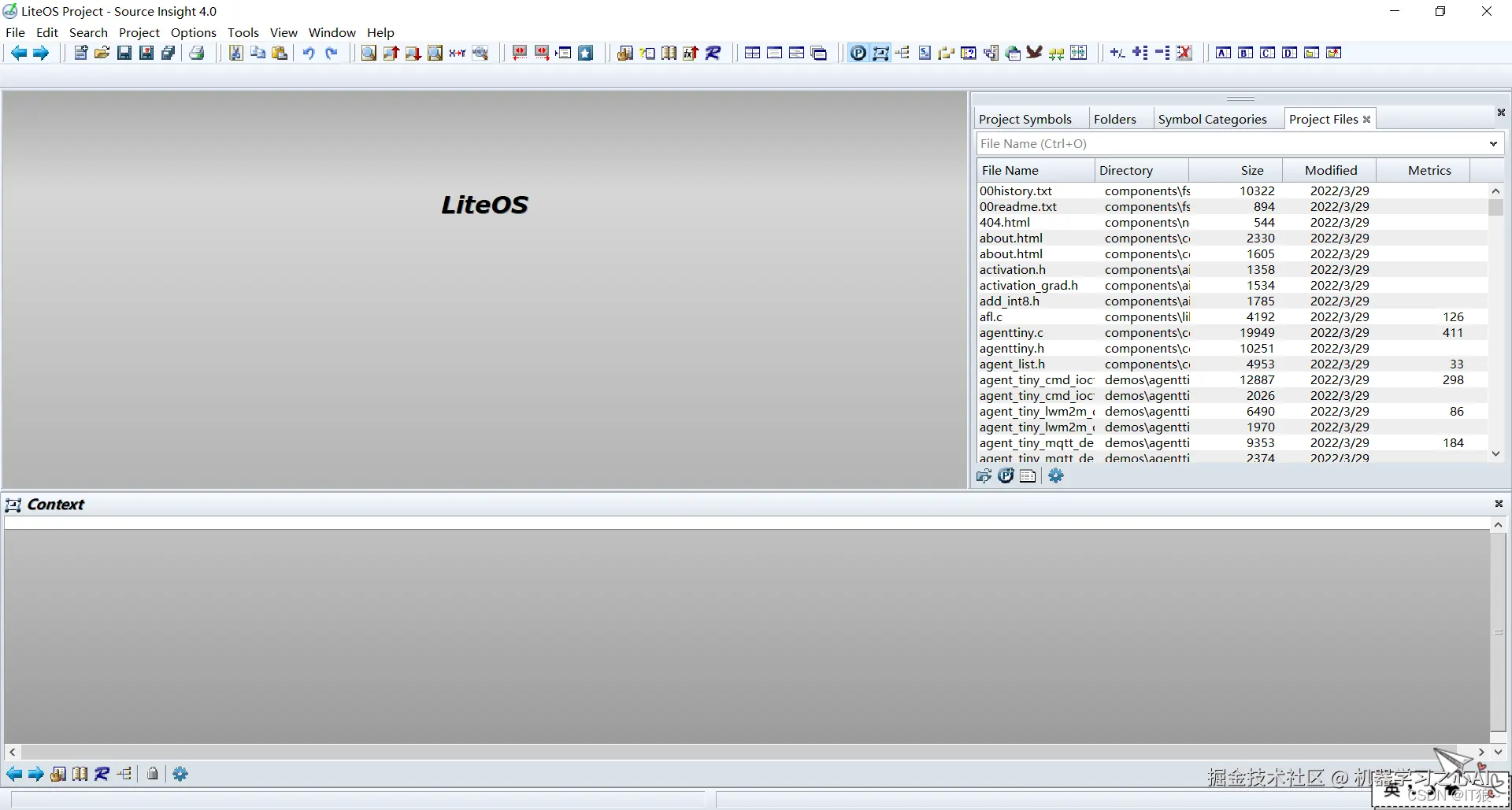Toggle the Project Window P icon
Image resolution: width=1512 pixels, height=810 pixels.
(858, 53)
